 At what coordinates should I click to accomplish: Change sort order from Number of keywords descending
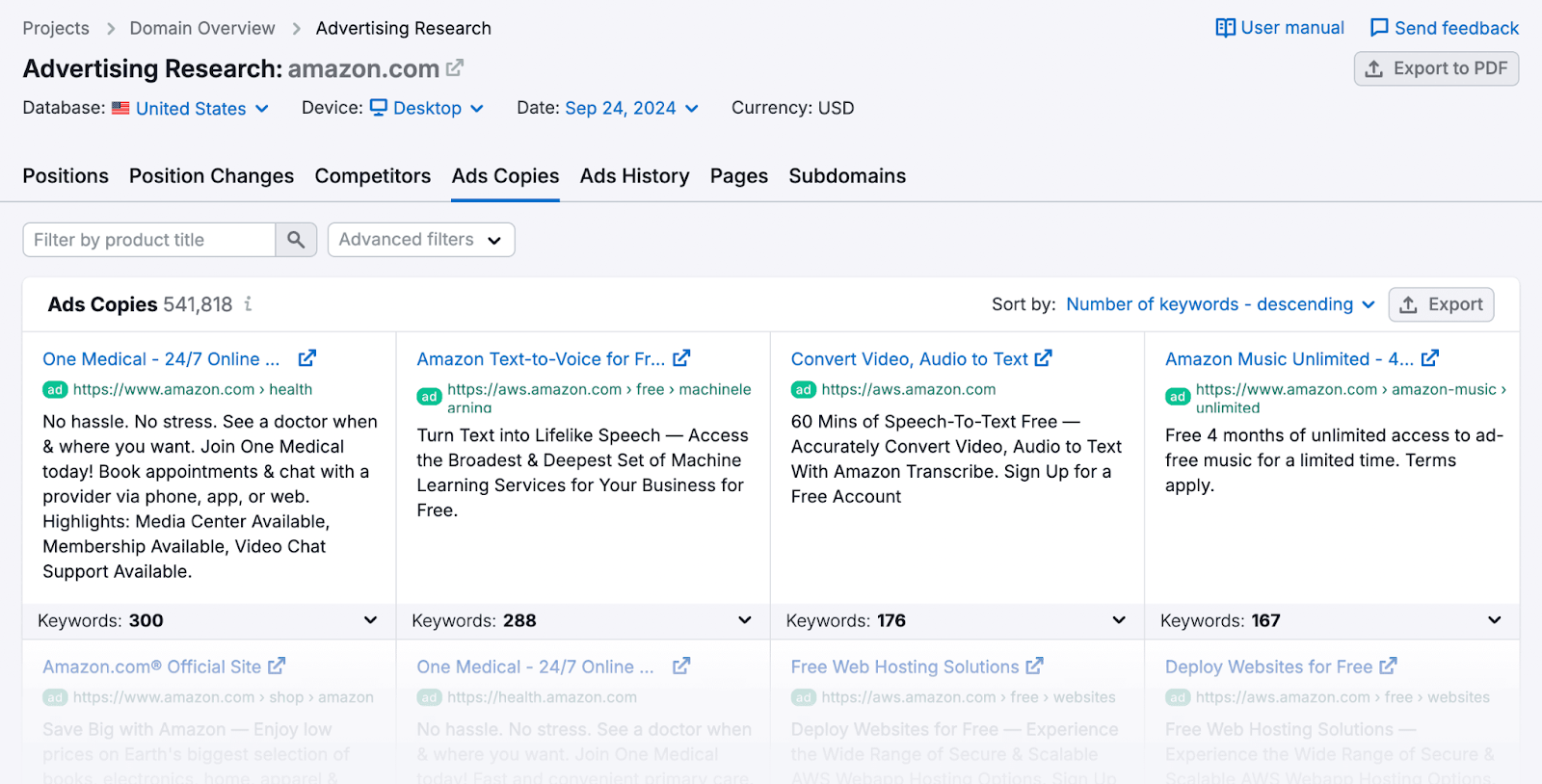point(1220,304)
